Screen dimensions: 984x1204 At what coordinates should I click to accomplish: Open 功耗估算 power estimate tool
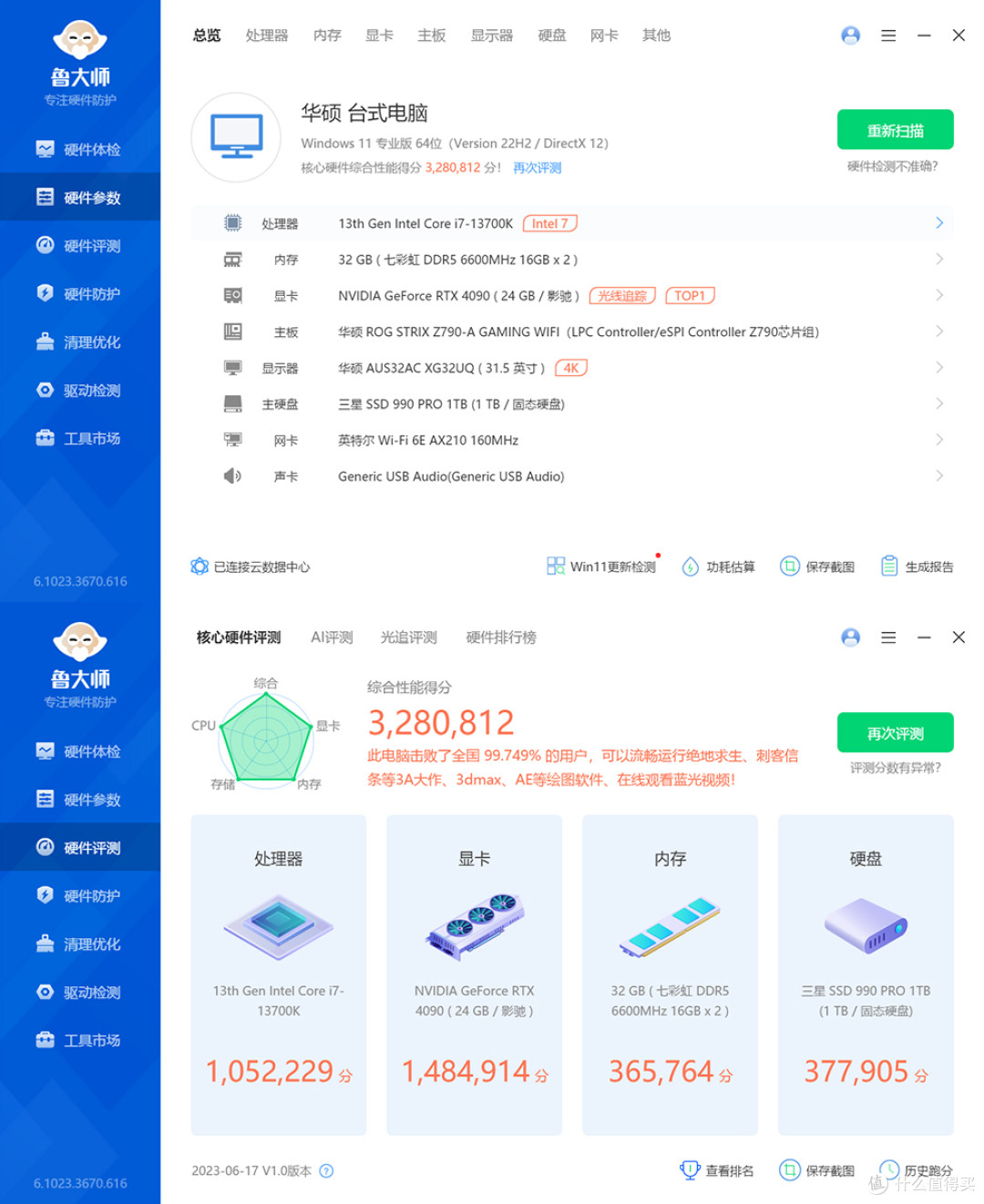(x=719, y=566)
